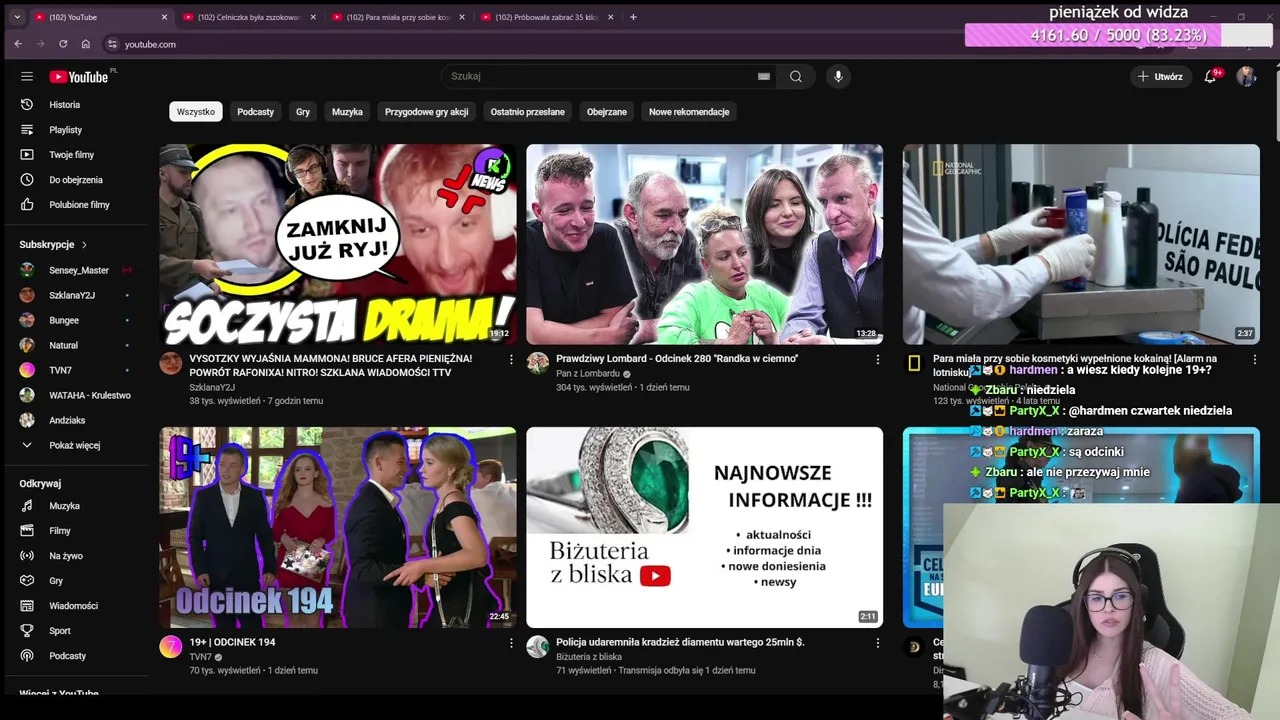Viewport: 1280px width, 720px height.
Task: Open Biżuteria z bliska channel link
Action: tap(589, 657)
